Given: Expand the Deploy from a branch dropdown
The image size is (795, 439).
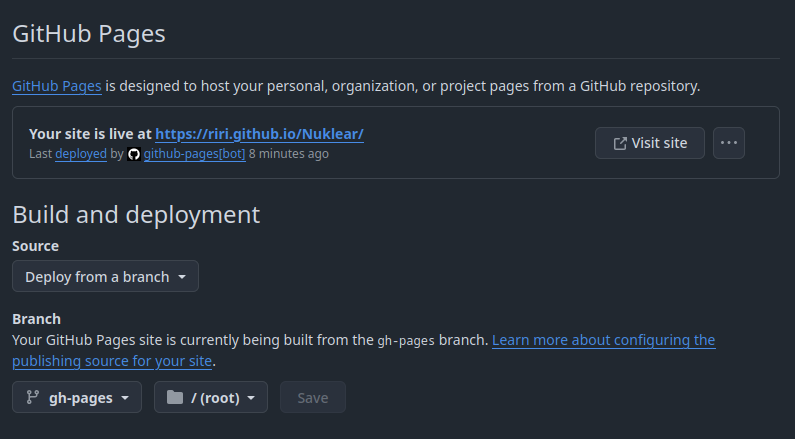Looking at the screenshot, I should click(105, 276).
